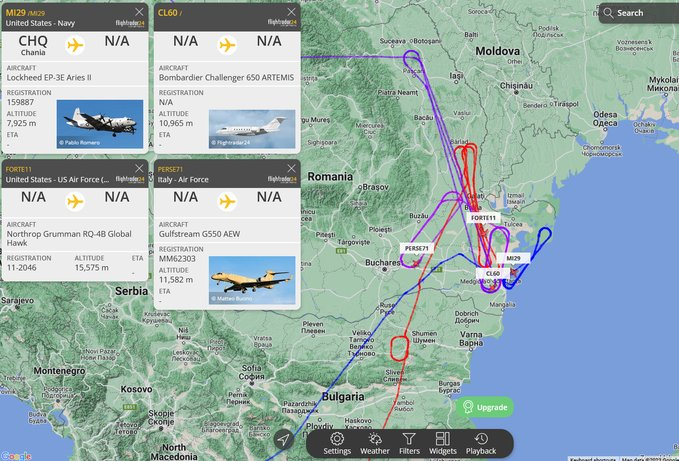The height and width of the screenshot is (461, 679).
Task: Open flight Playback
Action: tap(481, 444)
